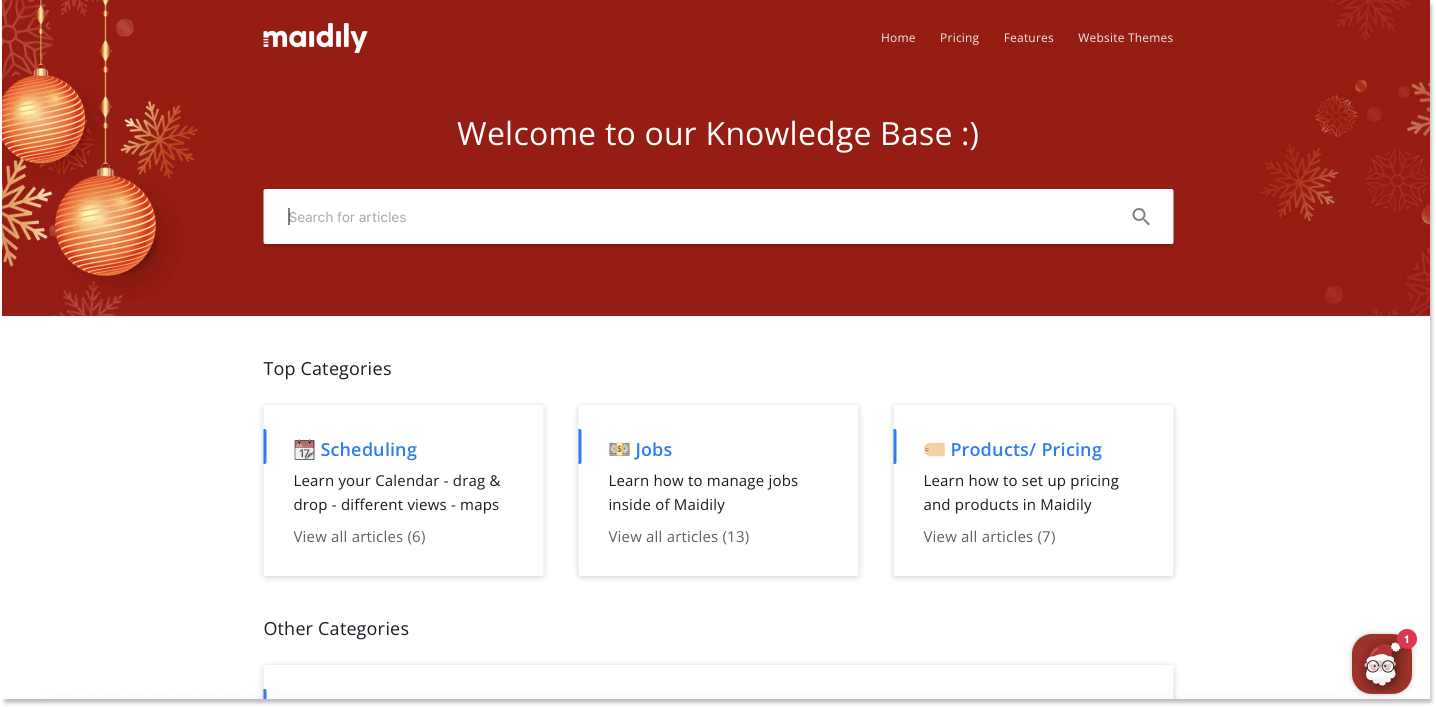Click the price tag icon beside Products/ Pricing
This screenshot has height=707, width=1436.
click(934, 450)
